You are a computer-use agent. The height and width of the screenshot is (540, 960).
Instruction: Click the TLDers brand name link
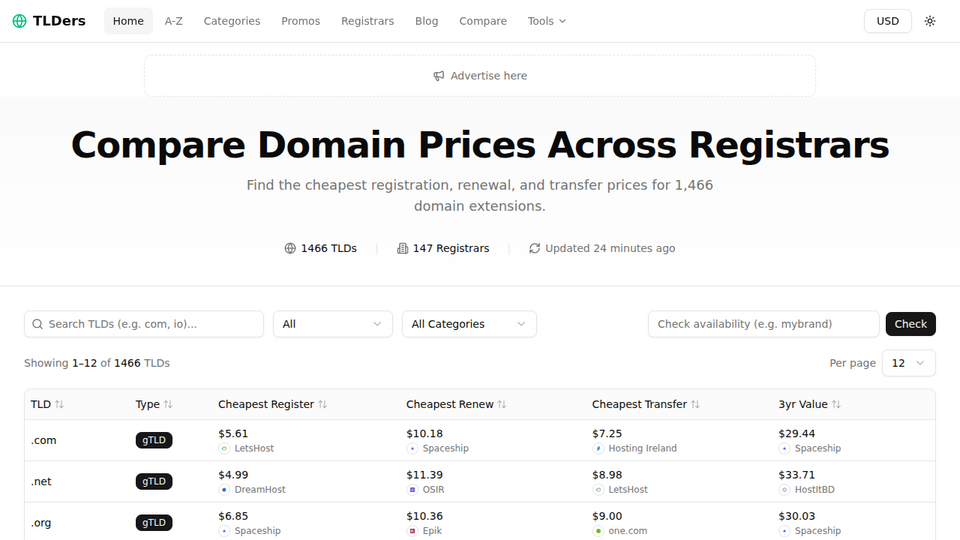point(59,21)
